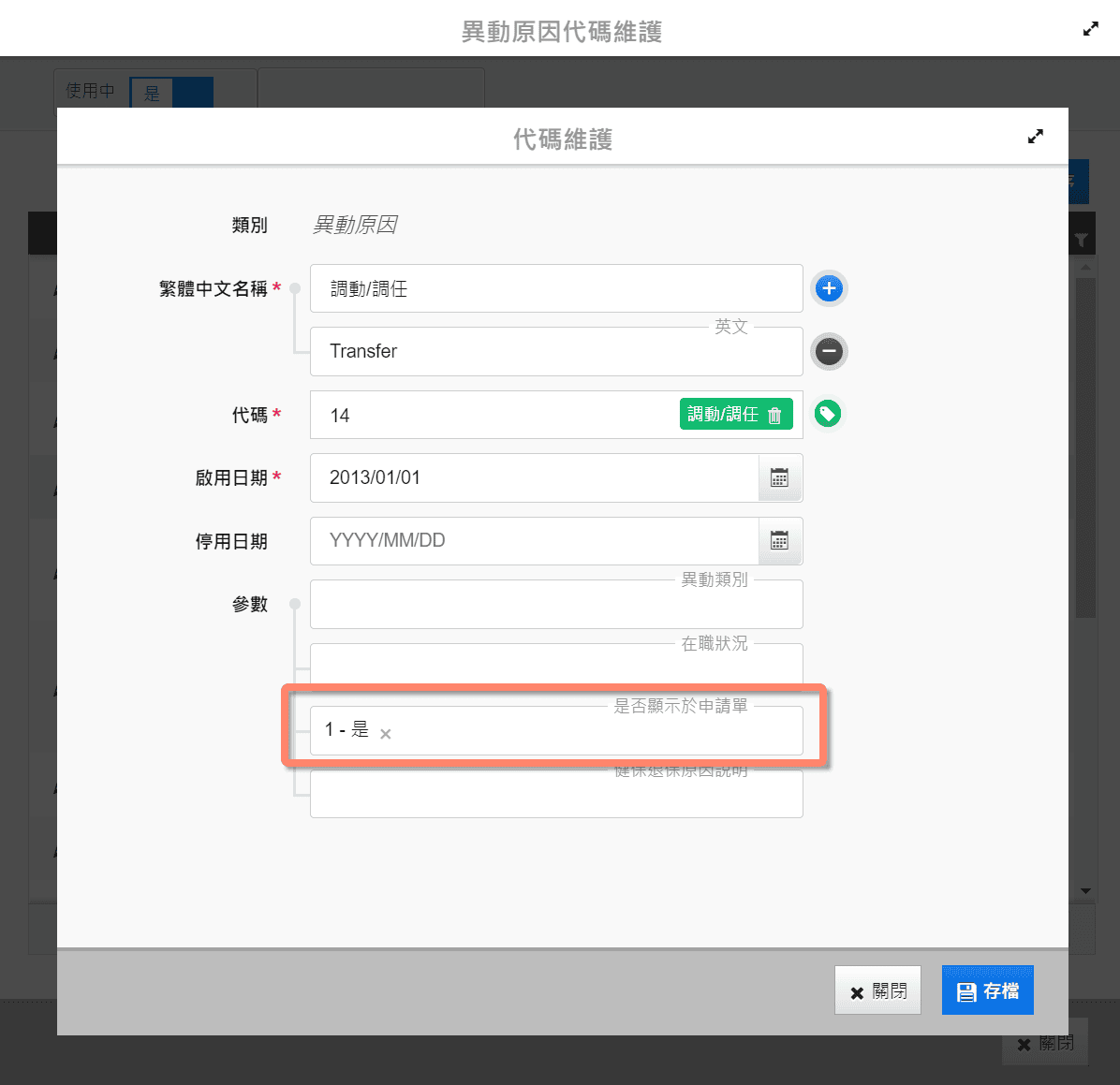Viewport: 1120px width, 1085px height.
Task: Expand the 代碼維護 dialog to full size
Action: tap(1035, 137)
